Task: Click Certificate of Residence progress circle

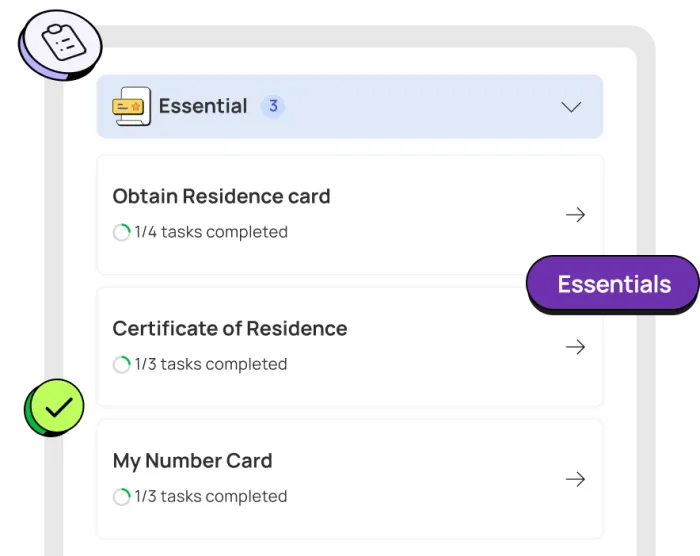Action: (122, 365)
